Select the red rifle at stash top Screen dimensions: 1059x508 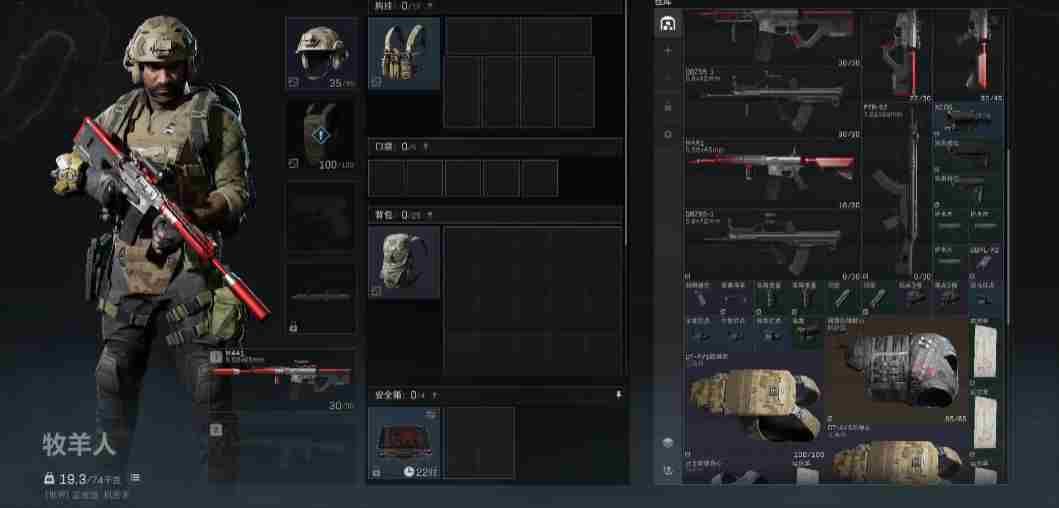tap(773, 38)
